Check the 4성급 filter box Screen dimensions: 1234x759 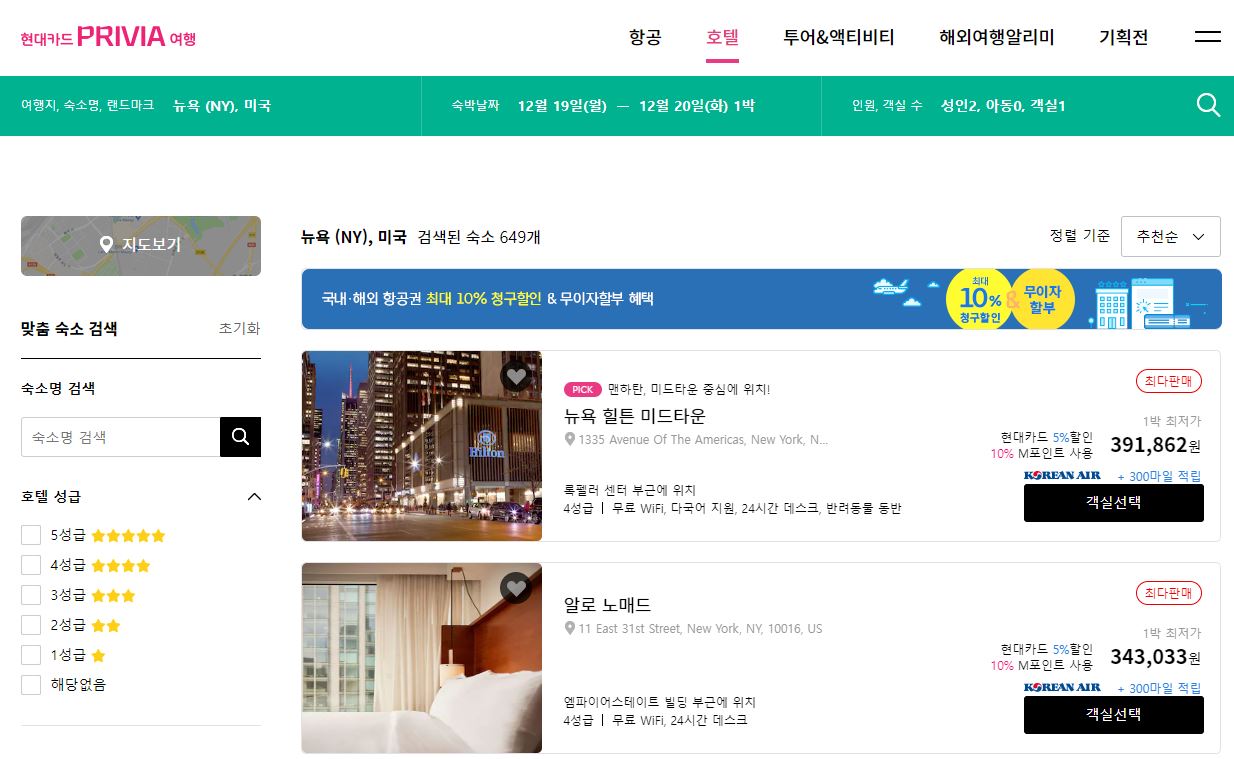pos(31,566)
